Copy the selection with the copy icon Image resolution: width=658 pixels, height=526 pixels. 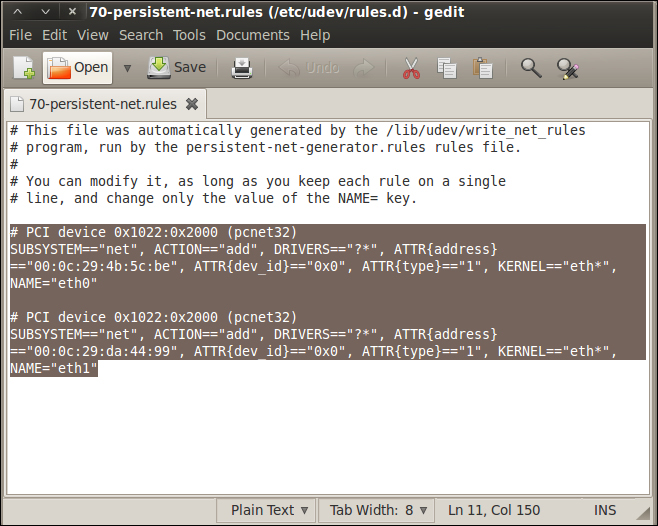point(446,68)
